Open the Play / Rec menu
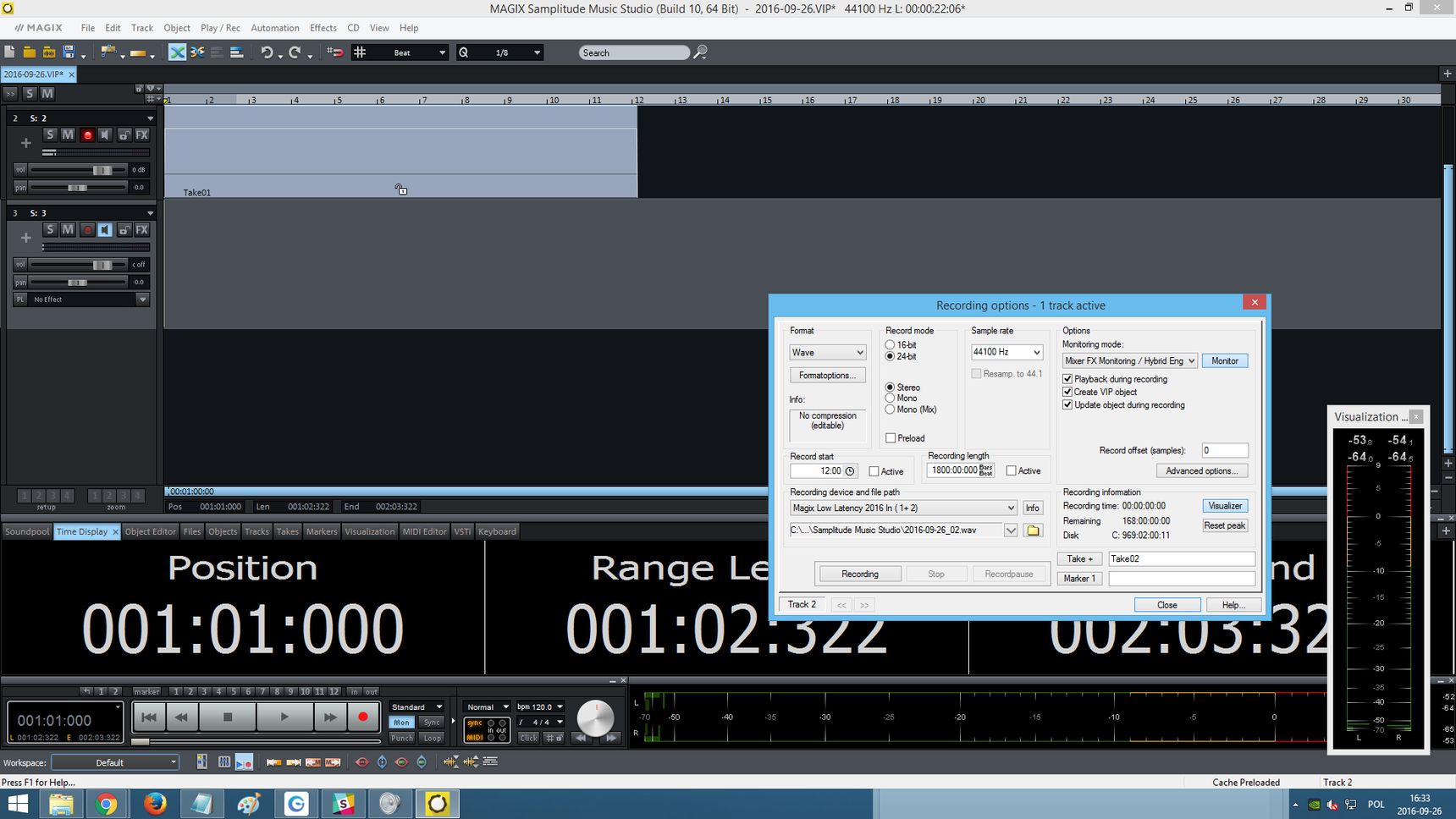The image size is (1456, 819). (x=220, y=28)
